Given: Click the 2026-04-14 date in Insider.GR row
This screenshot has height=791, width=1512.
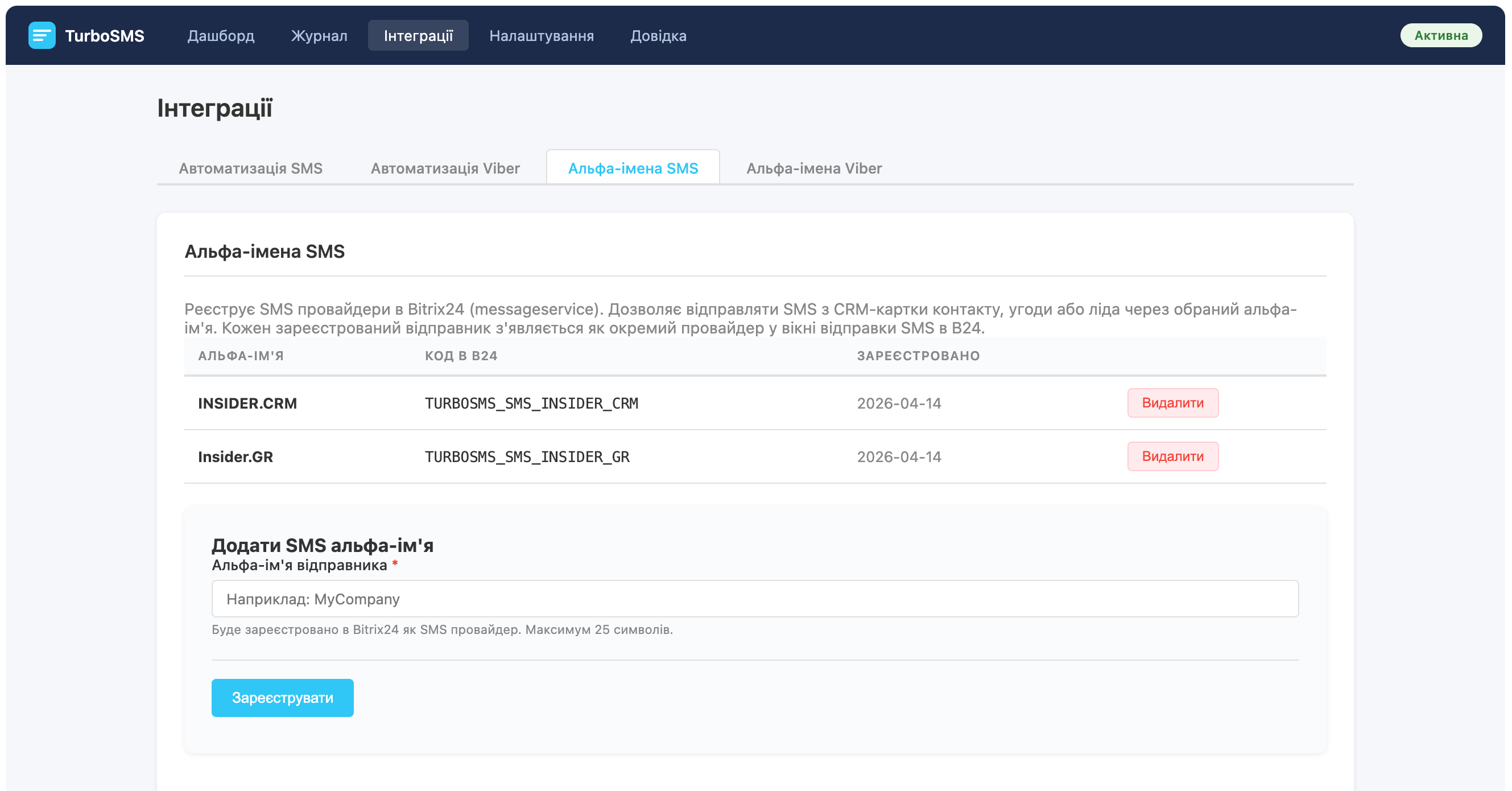Looking at the screenshot, I should [x=899, y=457].
